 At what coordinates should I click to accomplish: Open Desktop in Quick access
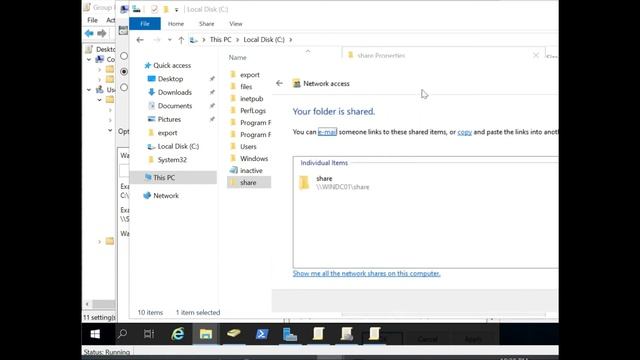pos(170,79)
